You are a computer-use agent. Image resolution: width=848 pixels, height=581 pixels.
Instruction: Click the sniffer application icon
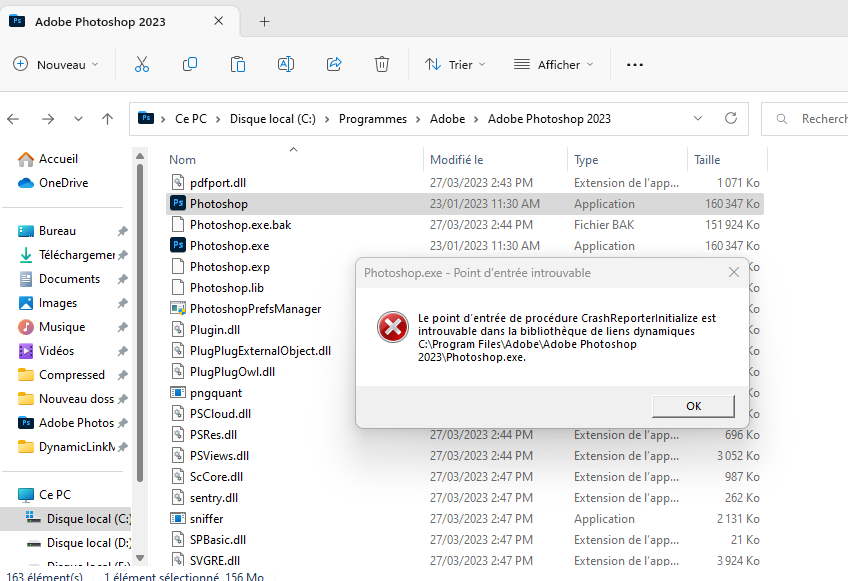click(178, 519)
